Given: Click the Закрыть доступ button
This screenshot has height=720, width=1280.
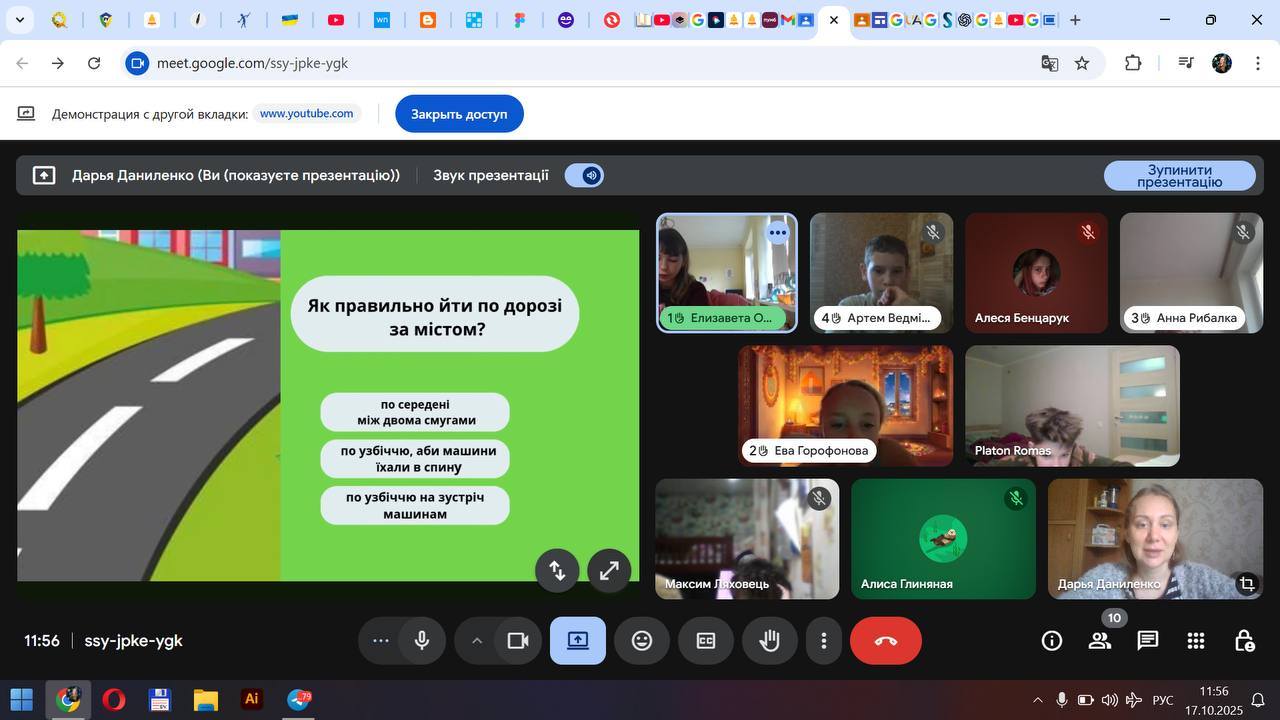Looking at the screenshot, I should point(459,114).
